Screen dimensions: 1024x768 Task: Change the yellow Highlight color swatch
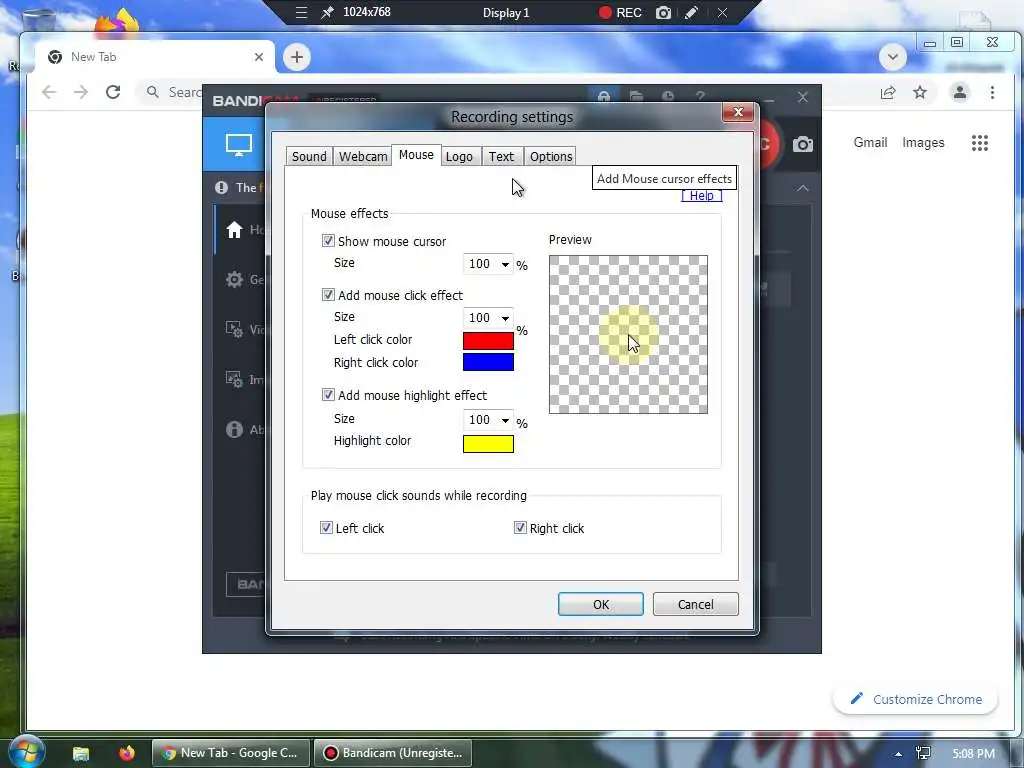point(488,444)
